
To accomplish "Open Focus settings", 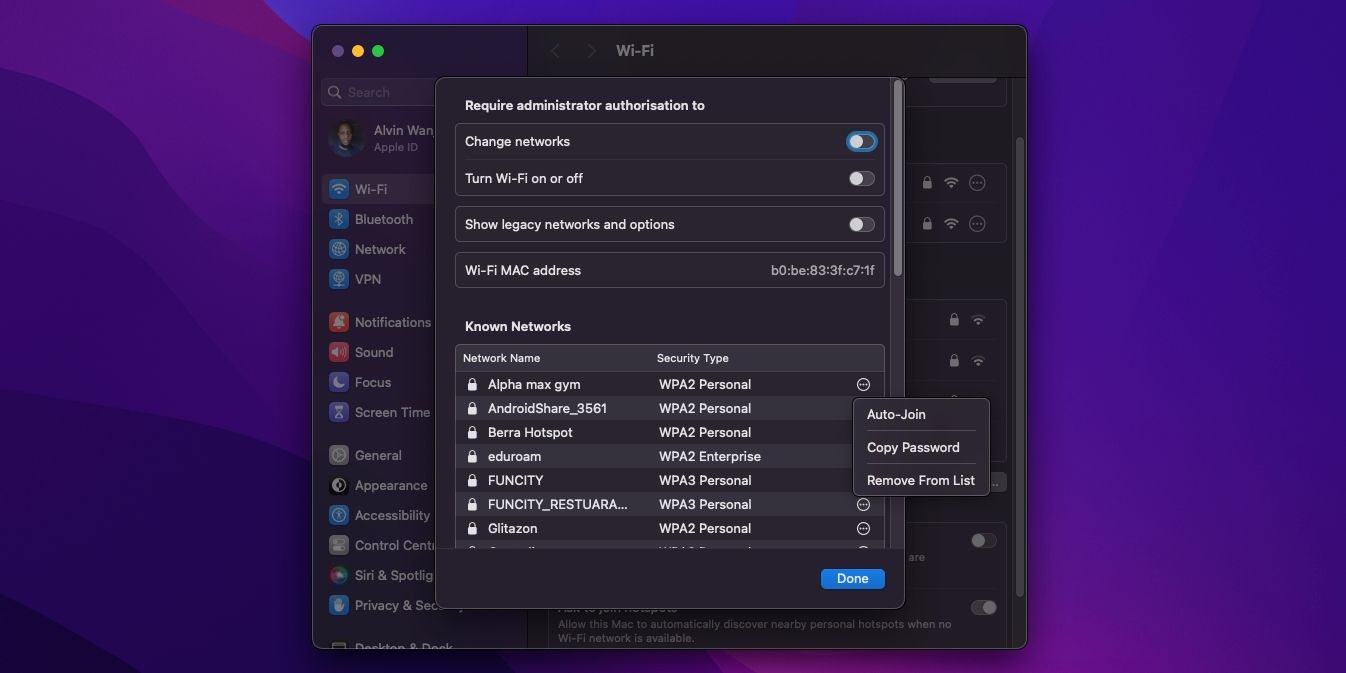I will click(x=372, y=382).
